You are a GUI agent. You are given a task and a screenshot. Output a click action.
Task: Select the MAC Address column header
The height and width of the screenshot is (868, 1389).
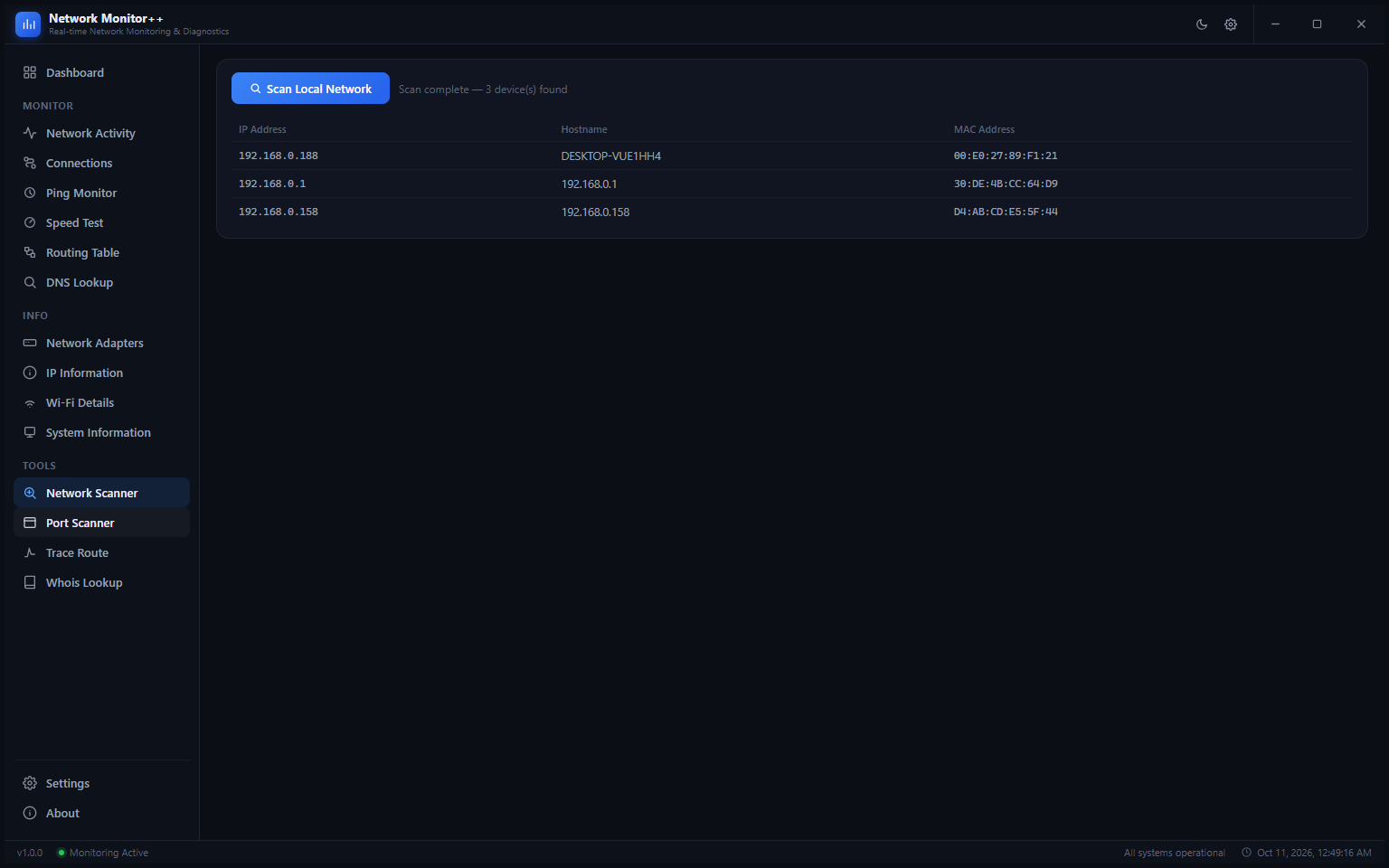(x=984, y=129)
